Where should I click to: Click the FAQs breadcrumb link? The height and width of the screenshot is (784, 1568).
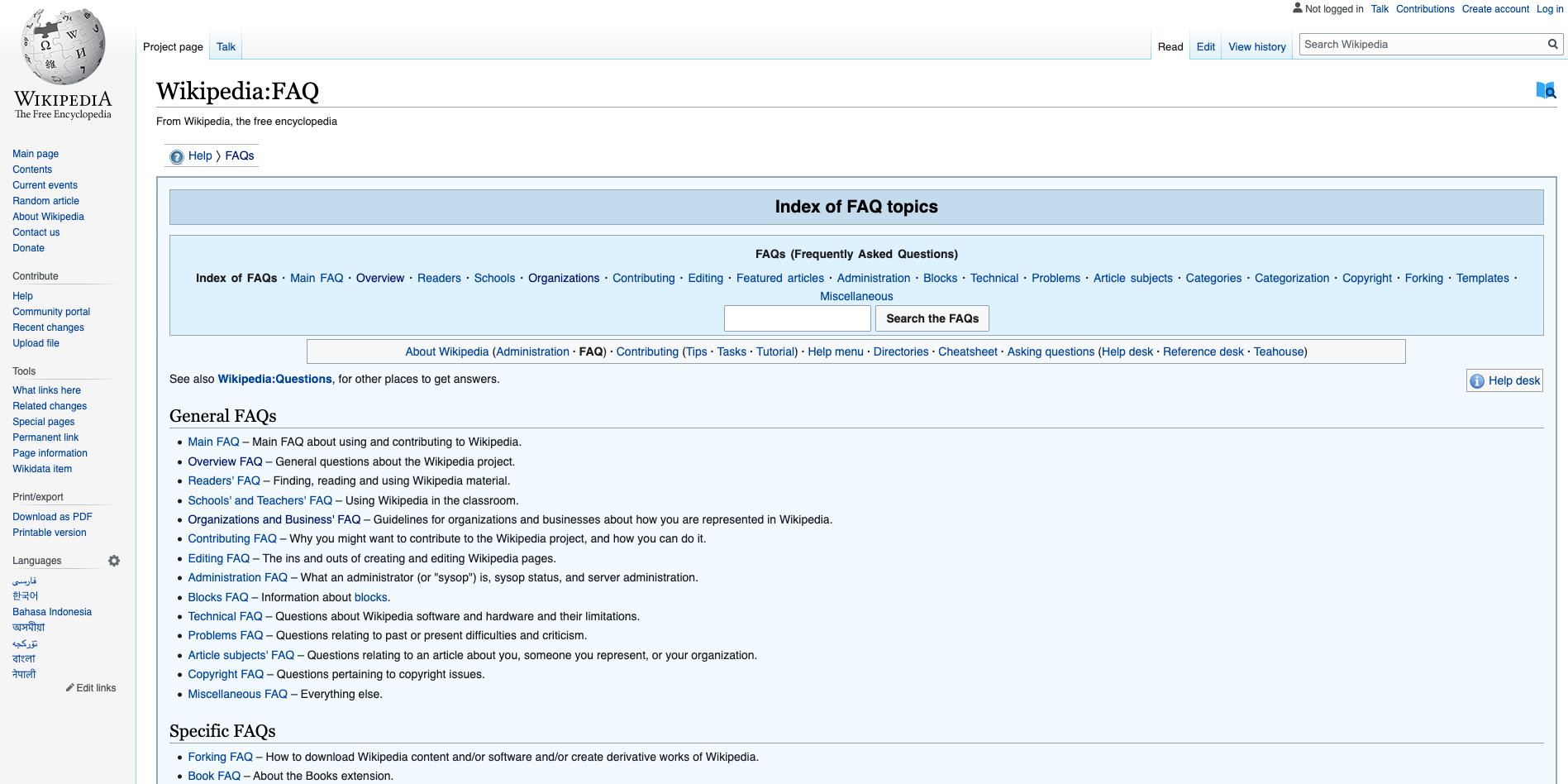pyautogui.click(x=240, y=155)
